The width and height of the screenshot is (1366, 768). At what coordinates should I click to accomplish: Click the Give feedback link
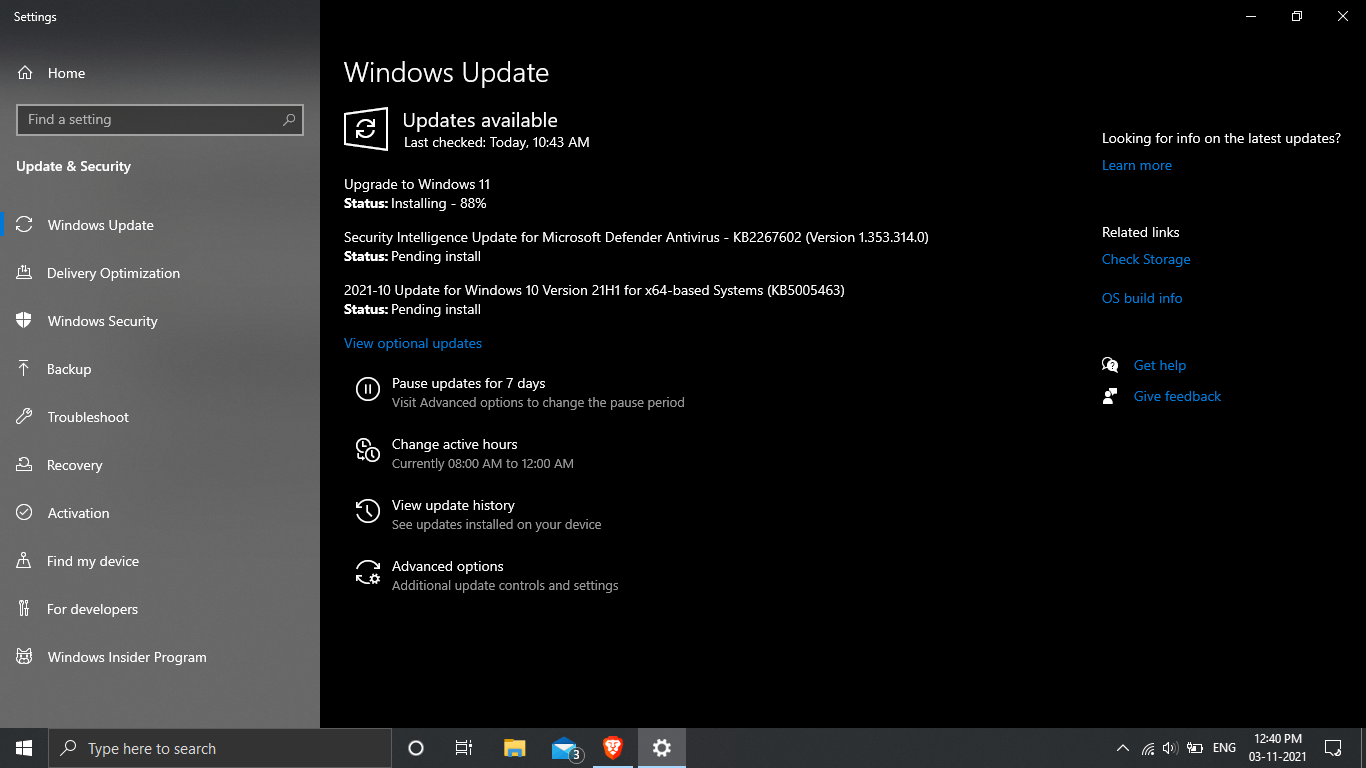coord(1177,396)
